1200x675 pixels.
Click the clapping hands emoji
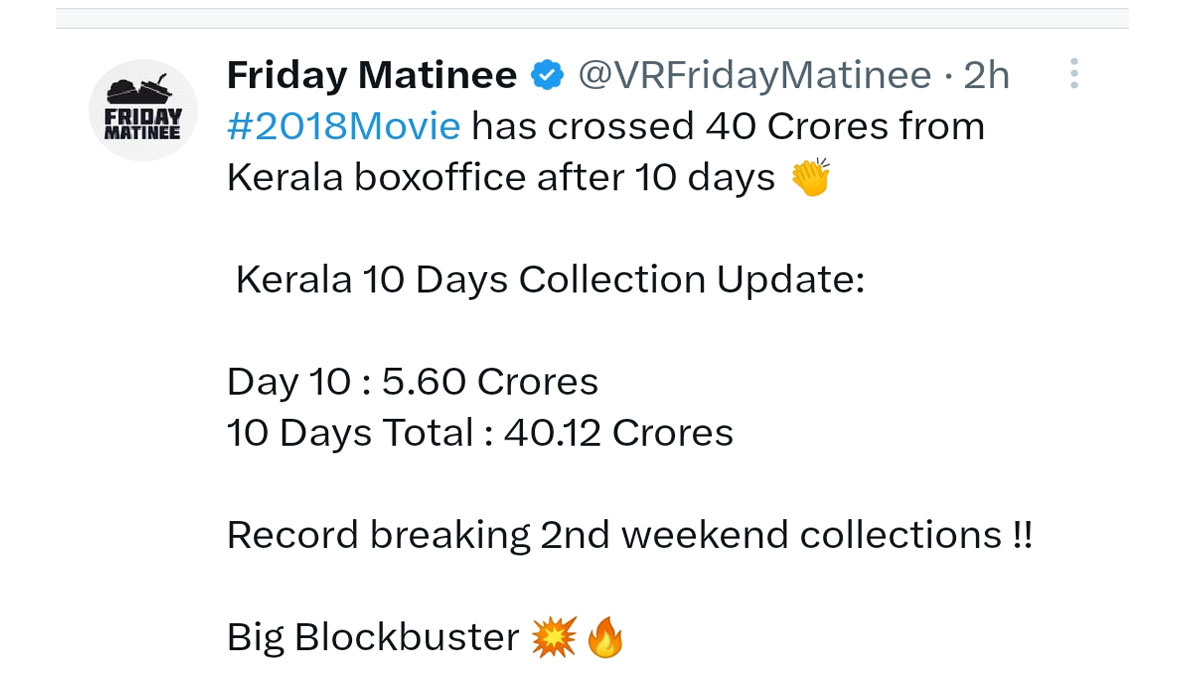tap(810, 178)
